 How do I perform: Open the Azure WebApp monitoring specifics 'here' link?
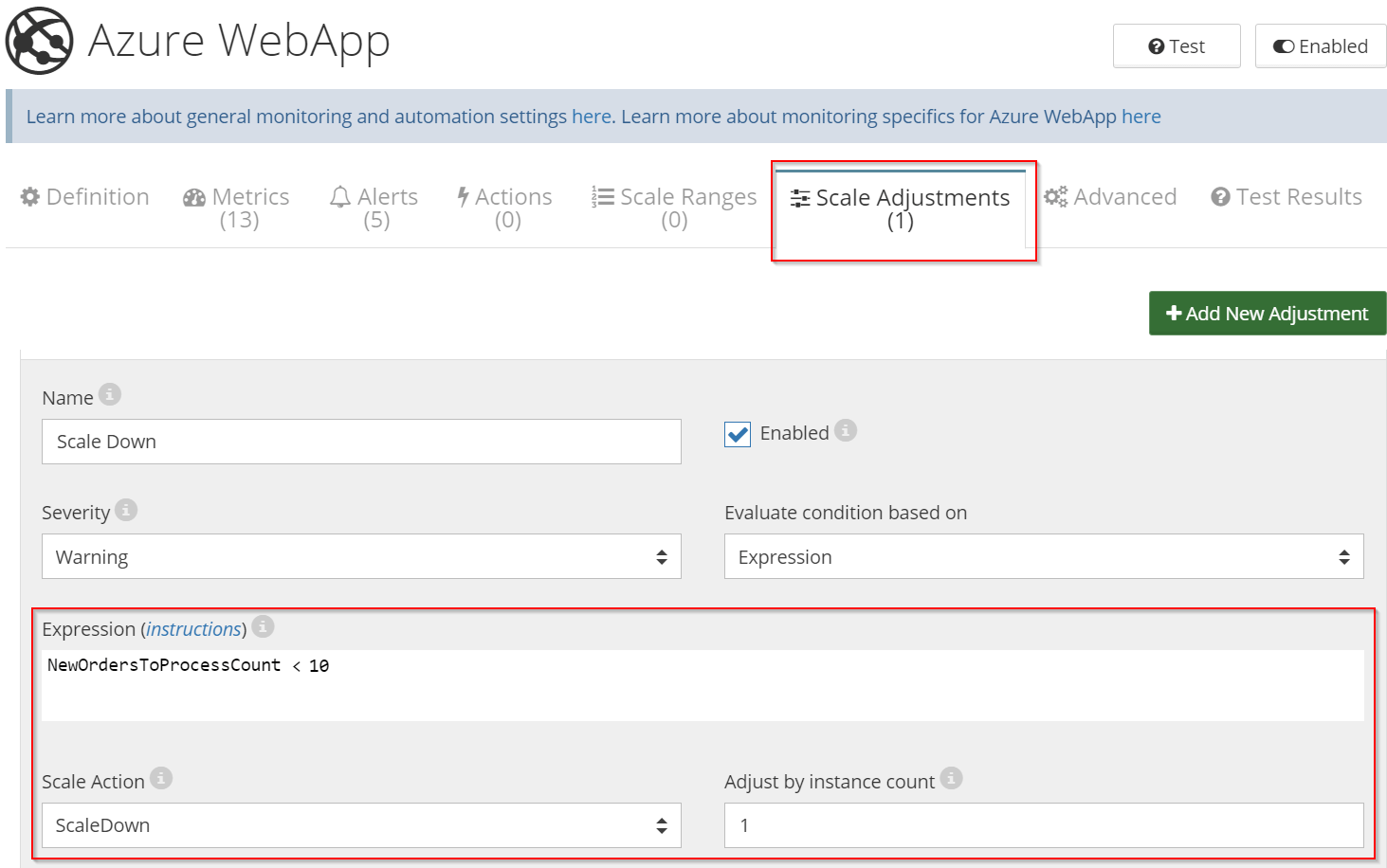[x=1141, y=117]
